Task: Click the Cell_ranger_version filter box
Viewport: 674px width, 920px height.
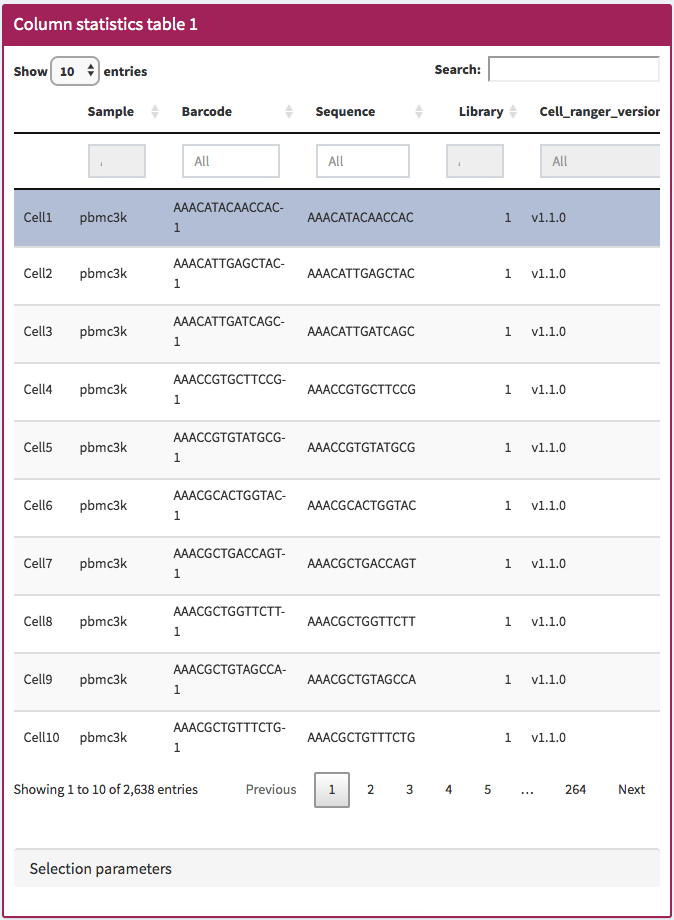Action: (599, 161)
